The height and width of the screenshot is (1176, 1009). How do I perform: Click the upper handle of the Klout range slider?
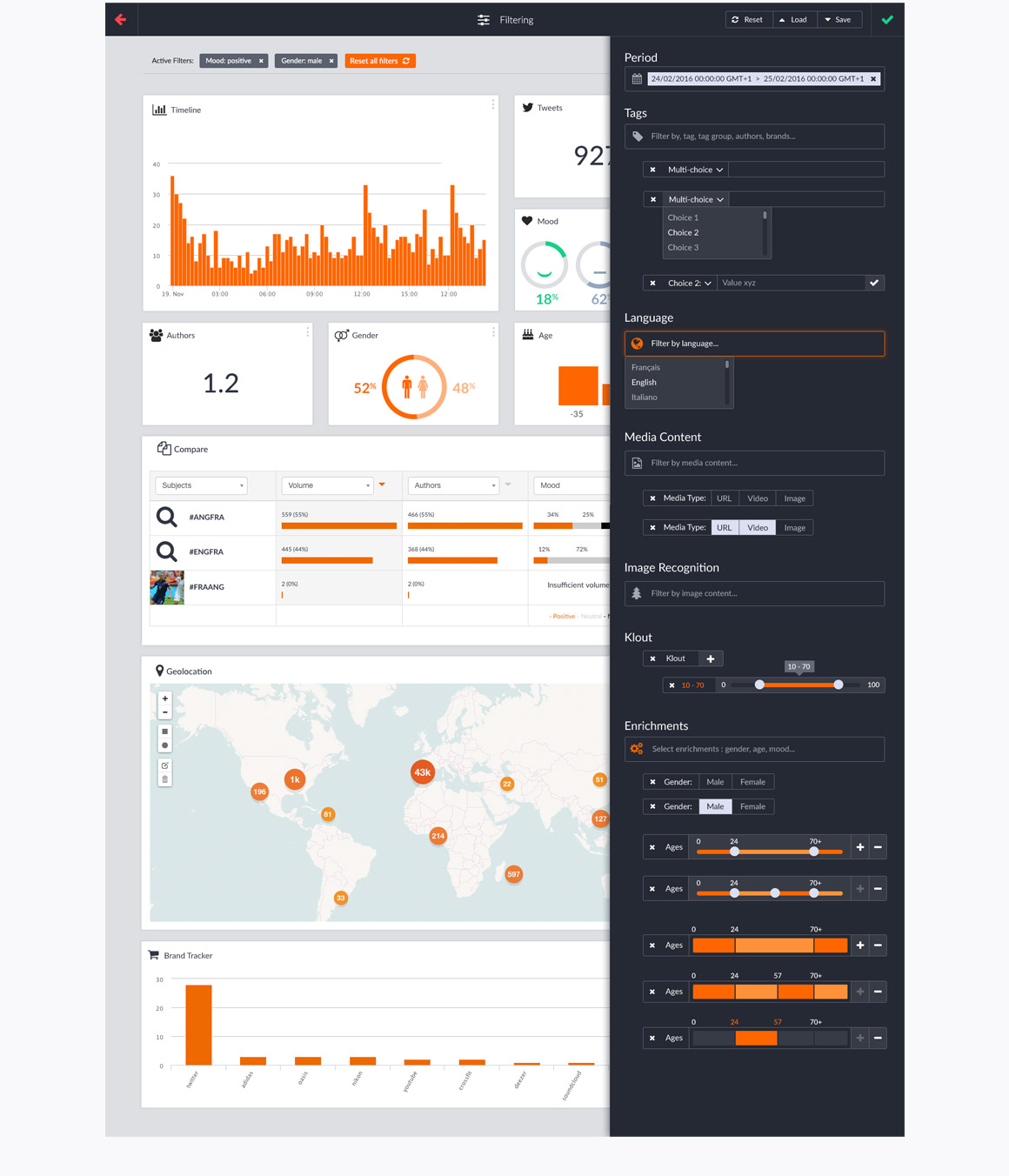[838, 685]
